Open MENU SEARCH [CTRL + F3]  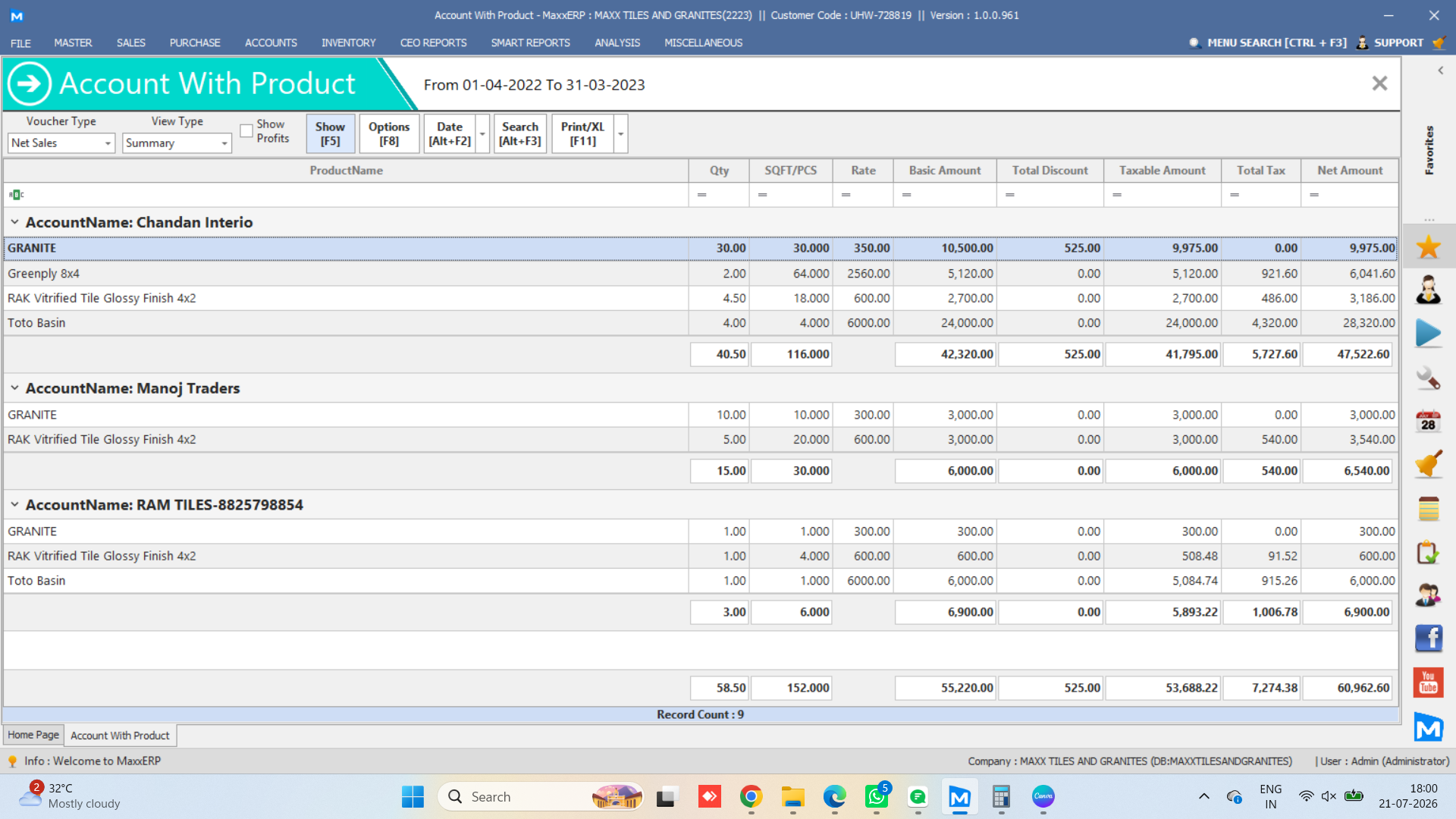[x=1268, y=43]
